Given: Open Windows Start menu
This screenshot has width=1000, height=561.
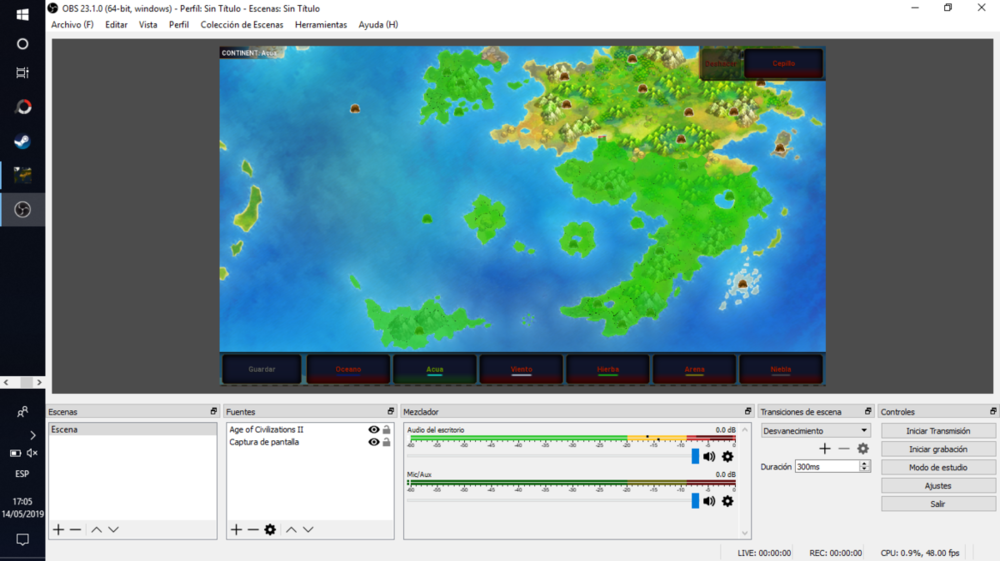Looking at the screenshot, I should click(x=22, y=14).
